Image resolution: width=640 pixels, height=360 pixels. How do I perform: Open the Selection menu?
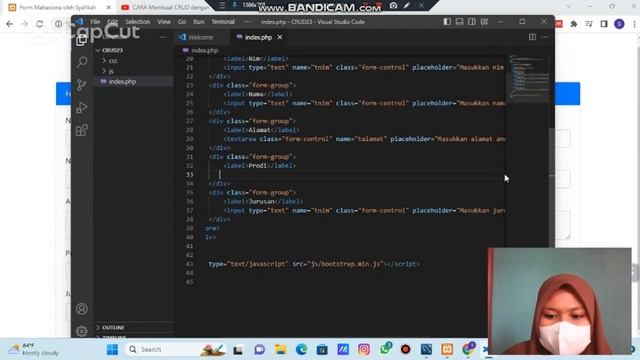[138, 22]
